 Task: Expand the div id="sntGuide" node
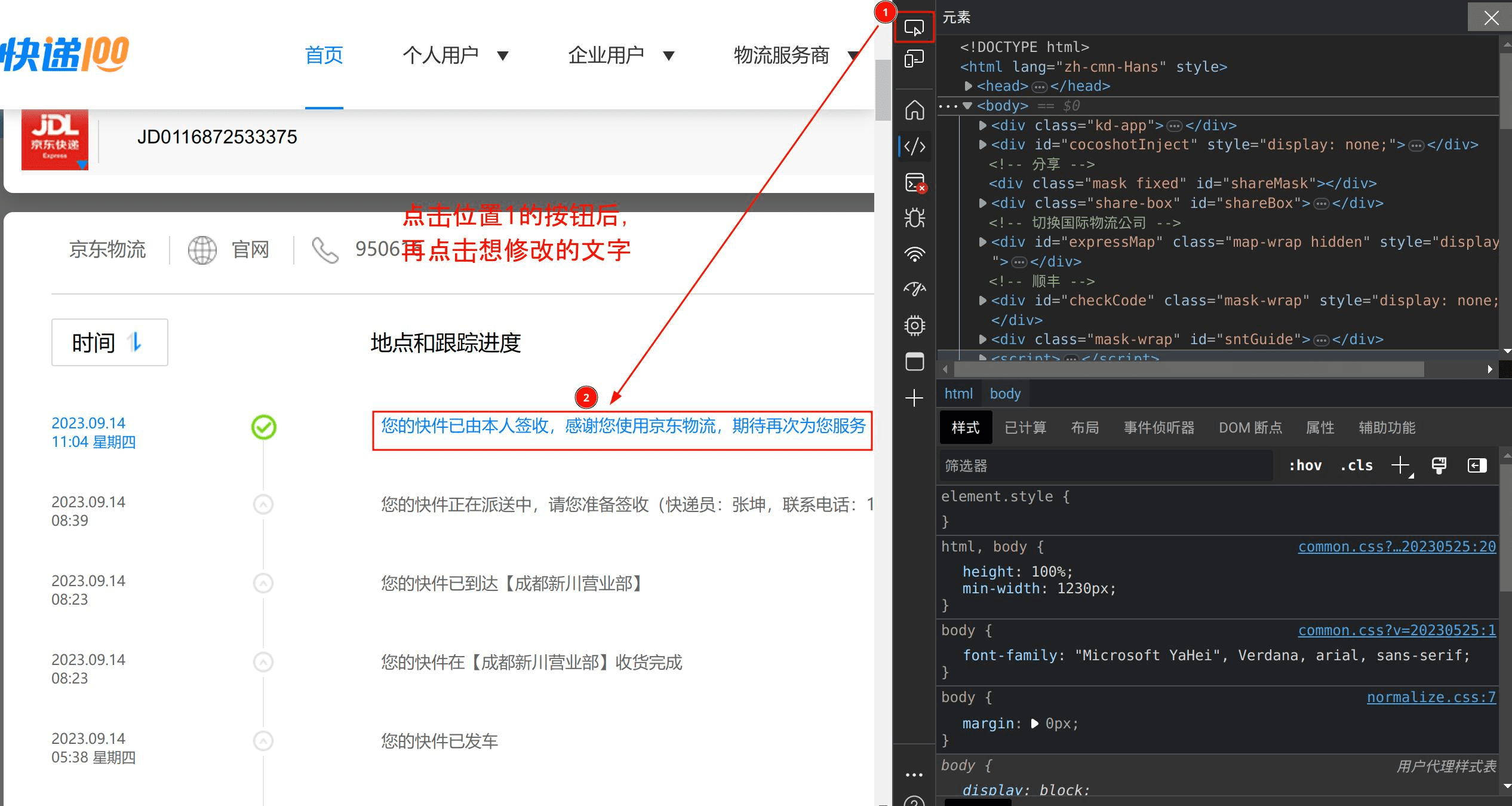[983, 339]
